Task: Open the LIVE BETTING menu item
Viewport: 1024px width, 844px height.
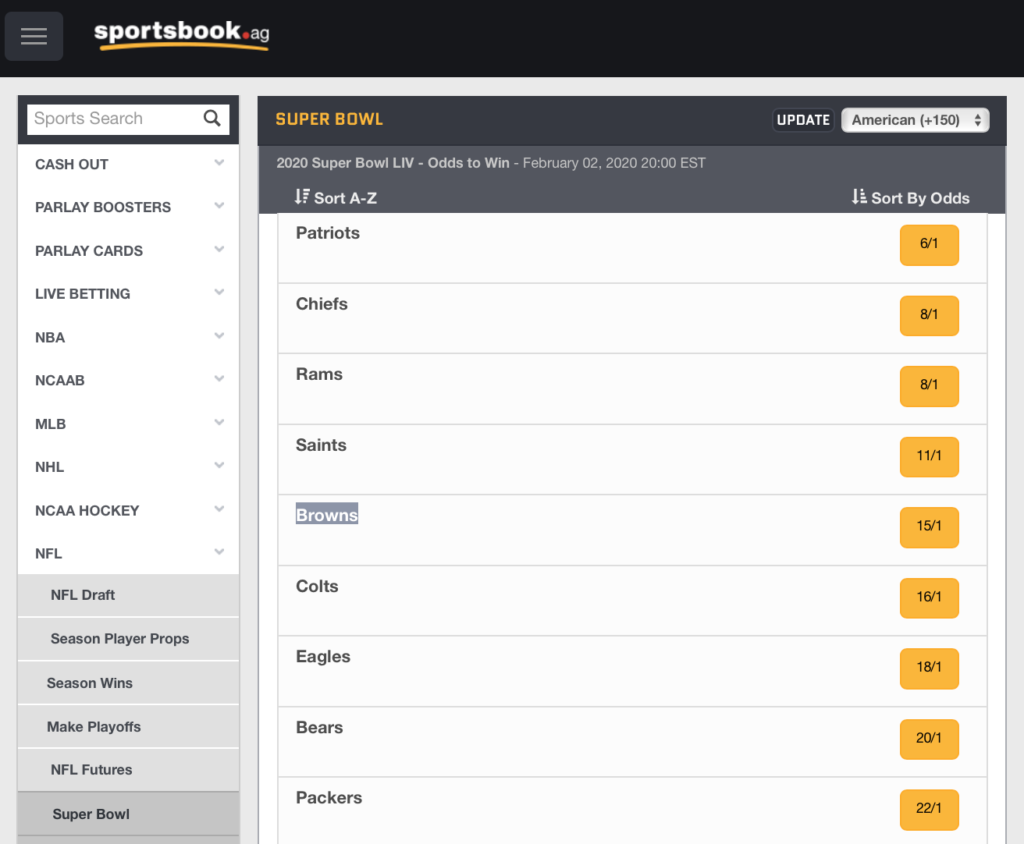Action: point(83,294)
